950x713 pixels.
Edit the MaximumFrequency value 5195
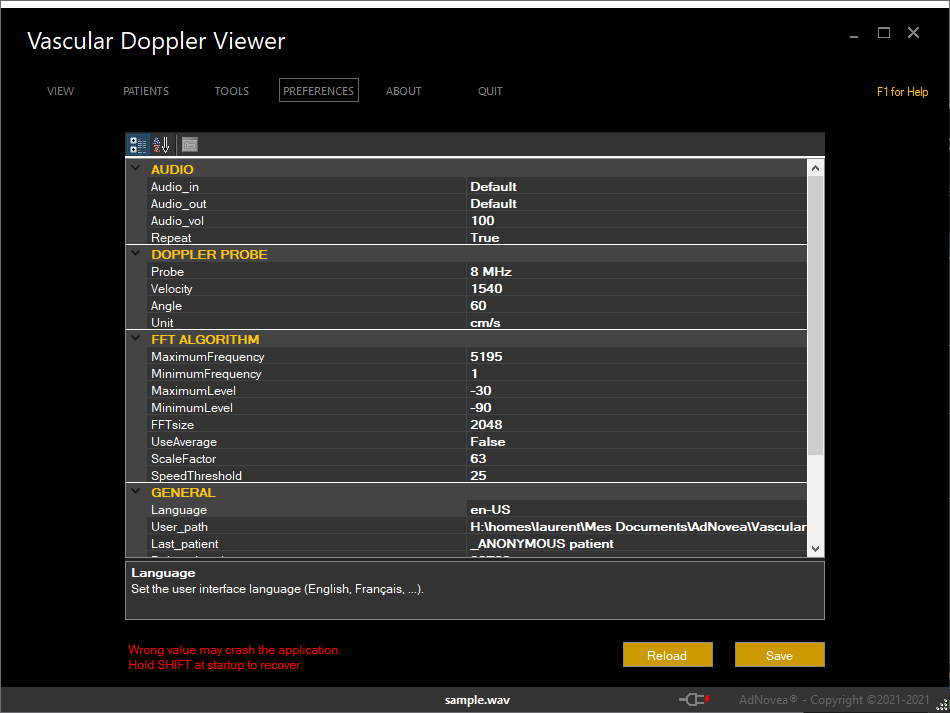[x=637, y=356]
